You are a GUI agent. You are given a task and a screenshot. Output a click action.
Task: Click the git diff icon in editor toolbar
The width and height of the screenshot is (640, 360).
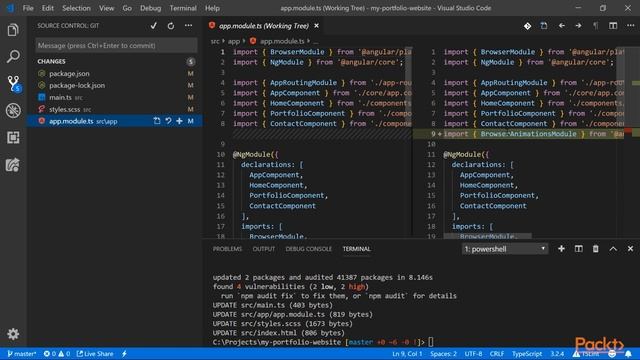click(527, 26)
